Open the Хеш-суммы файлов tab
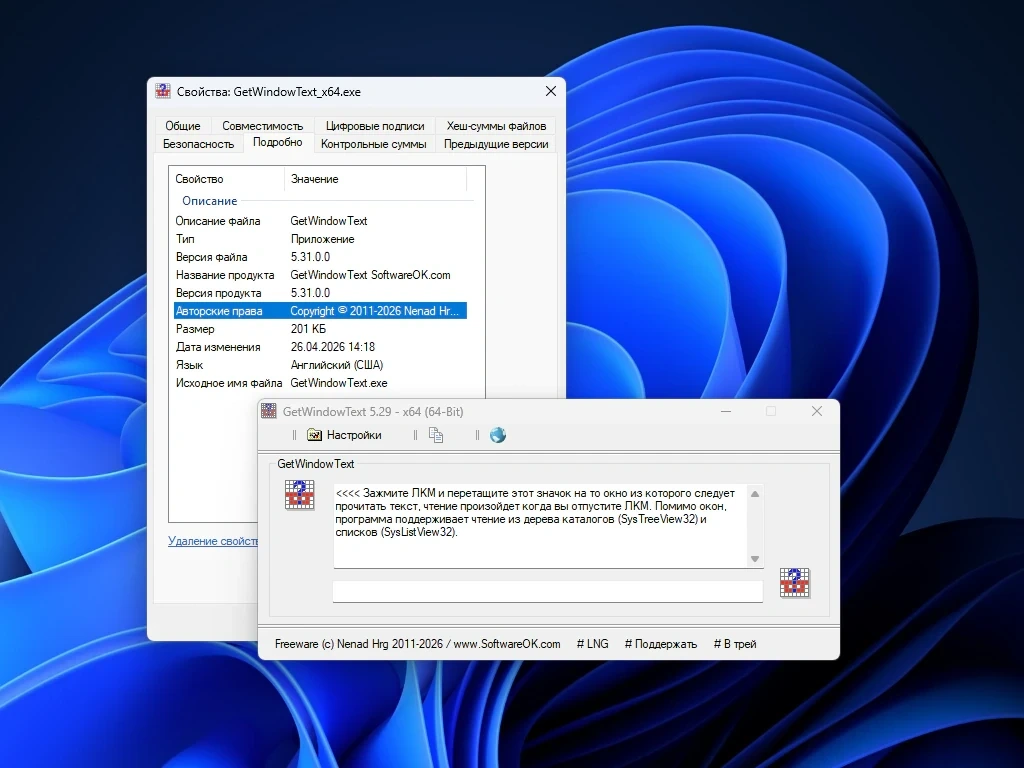1024x768 pixels. click(x=496, y=125)
